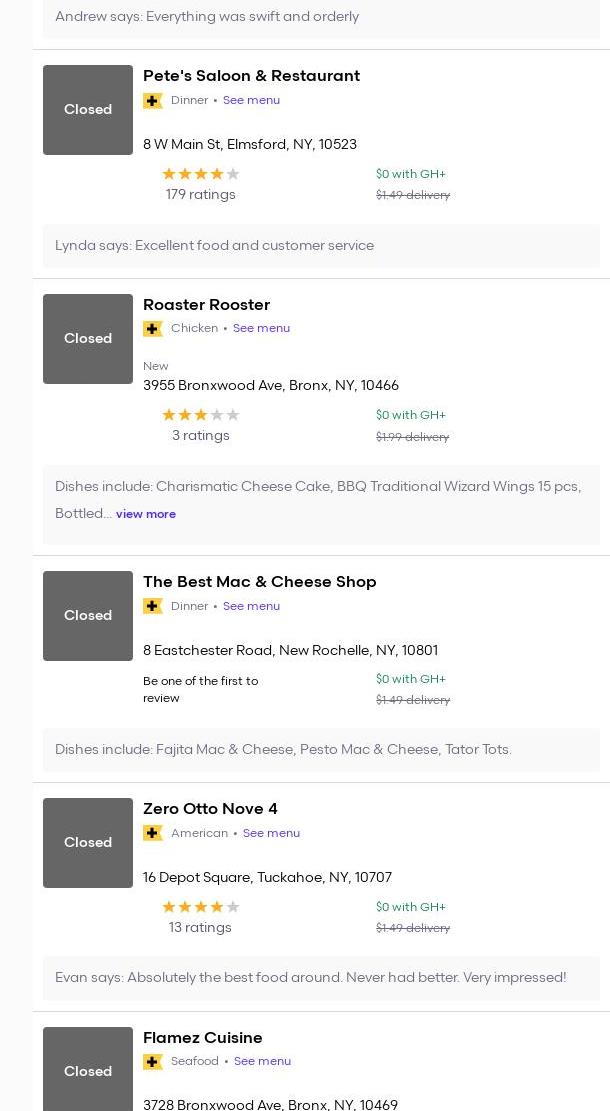This screenshot has height=1111, width=610.
Task: Click the GH+ badge under Zero Otto Nove 4
Action: (153, 833)
